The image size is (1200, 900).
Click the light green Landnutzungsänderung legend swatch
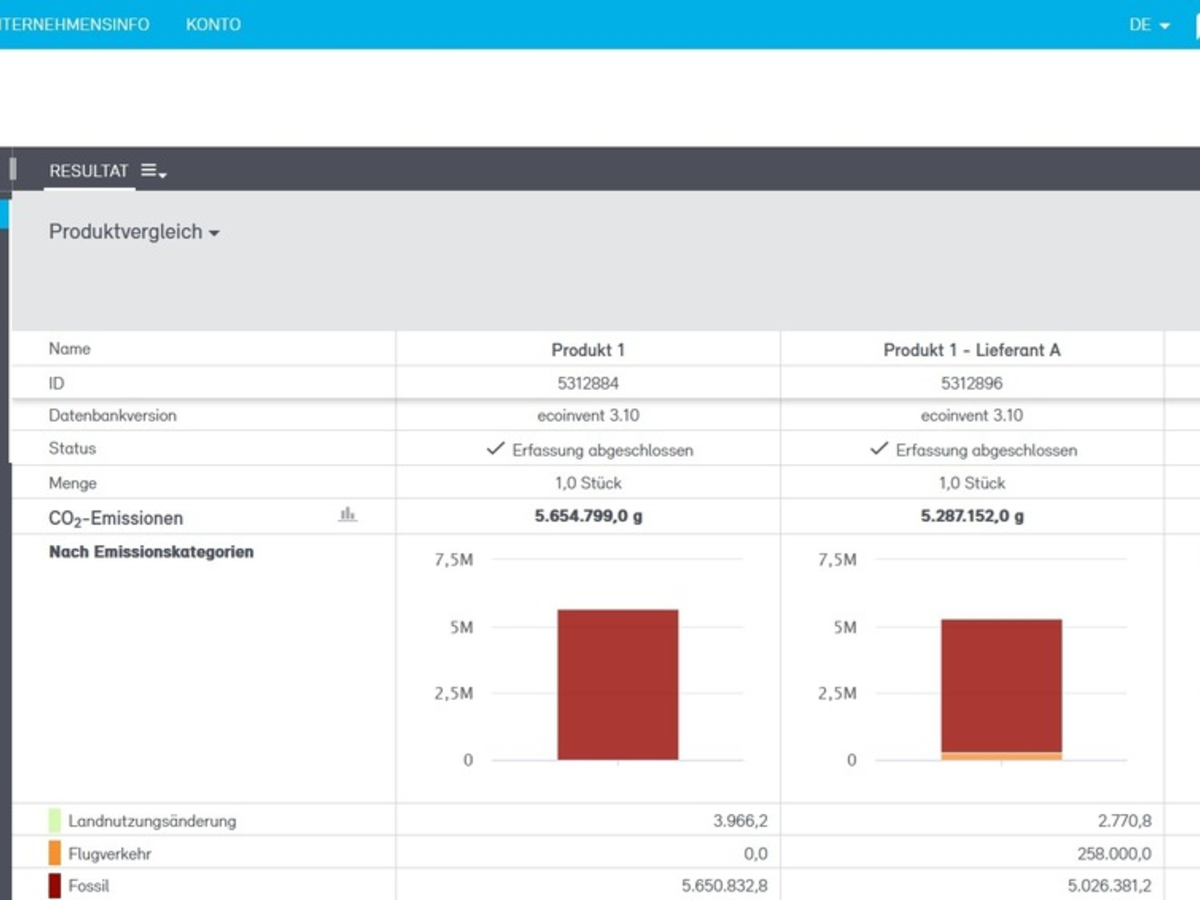(55, 821)
